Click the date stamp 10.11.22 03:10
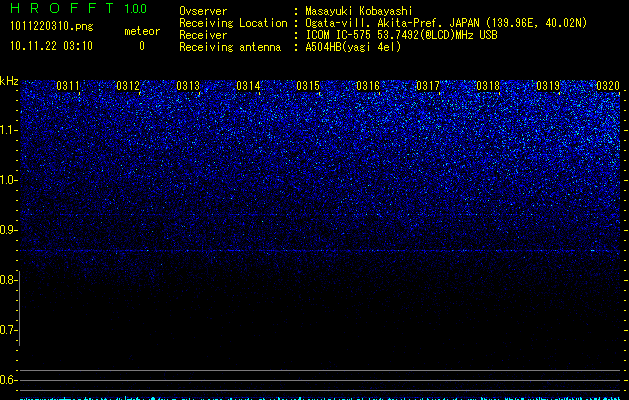 (51, 46)
